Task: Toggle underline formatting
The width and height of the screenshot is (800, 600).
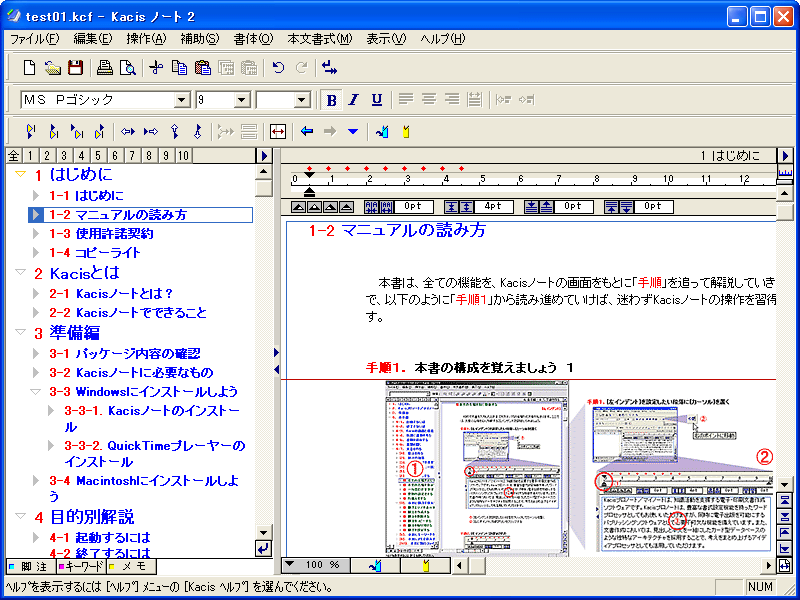Action: [377, 100]
